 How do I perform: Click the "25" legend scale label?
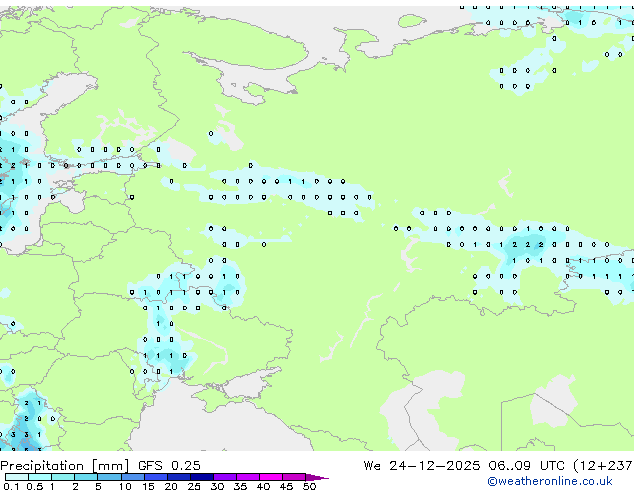pyautogui.click(x=194, y=486)
